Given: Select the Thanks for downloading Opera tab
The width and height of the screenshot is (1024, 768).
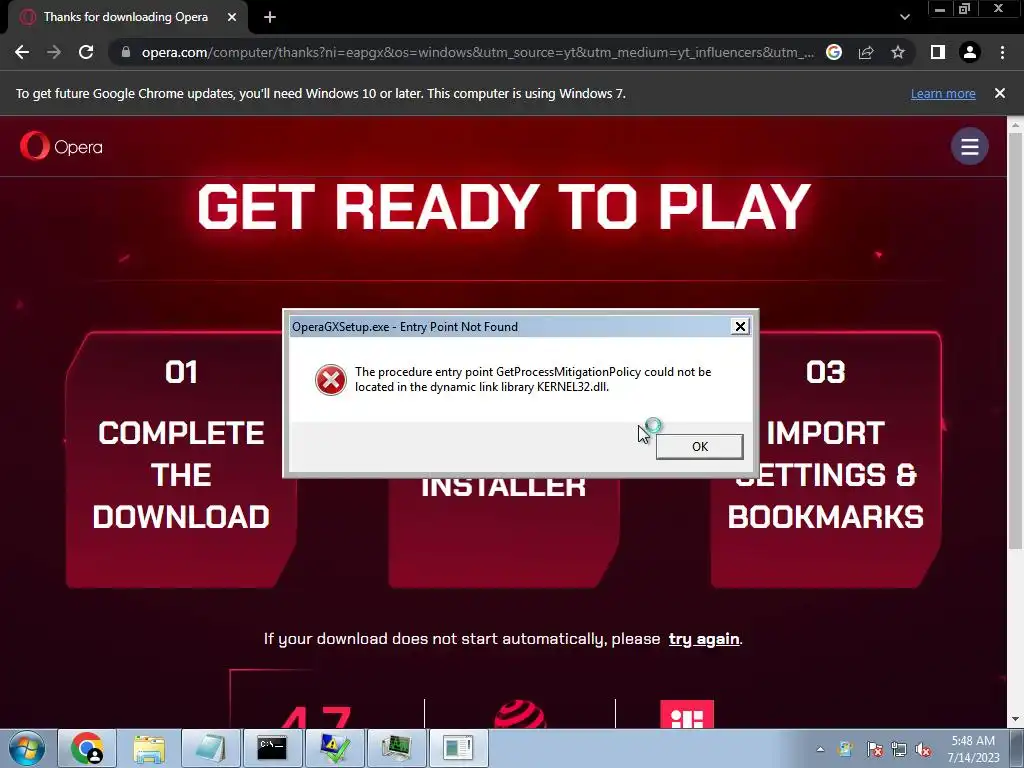Looking at the screenshot, I should point(125,17).
